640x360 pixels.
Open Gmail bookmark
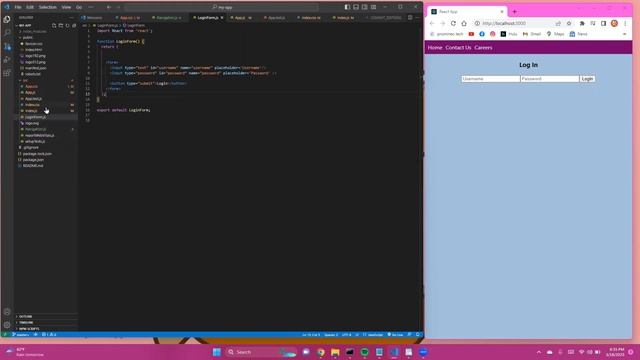pyautogui.click(x=532, y=34)
